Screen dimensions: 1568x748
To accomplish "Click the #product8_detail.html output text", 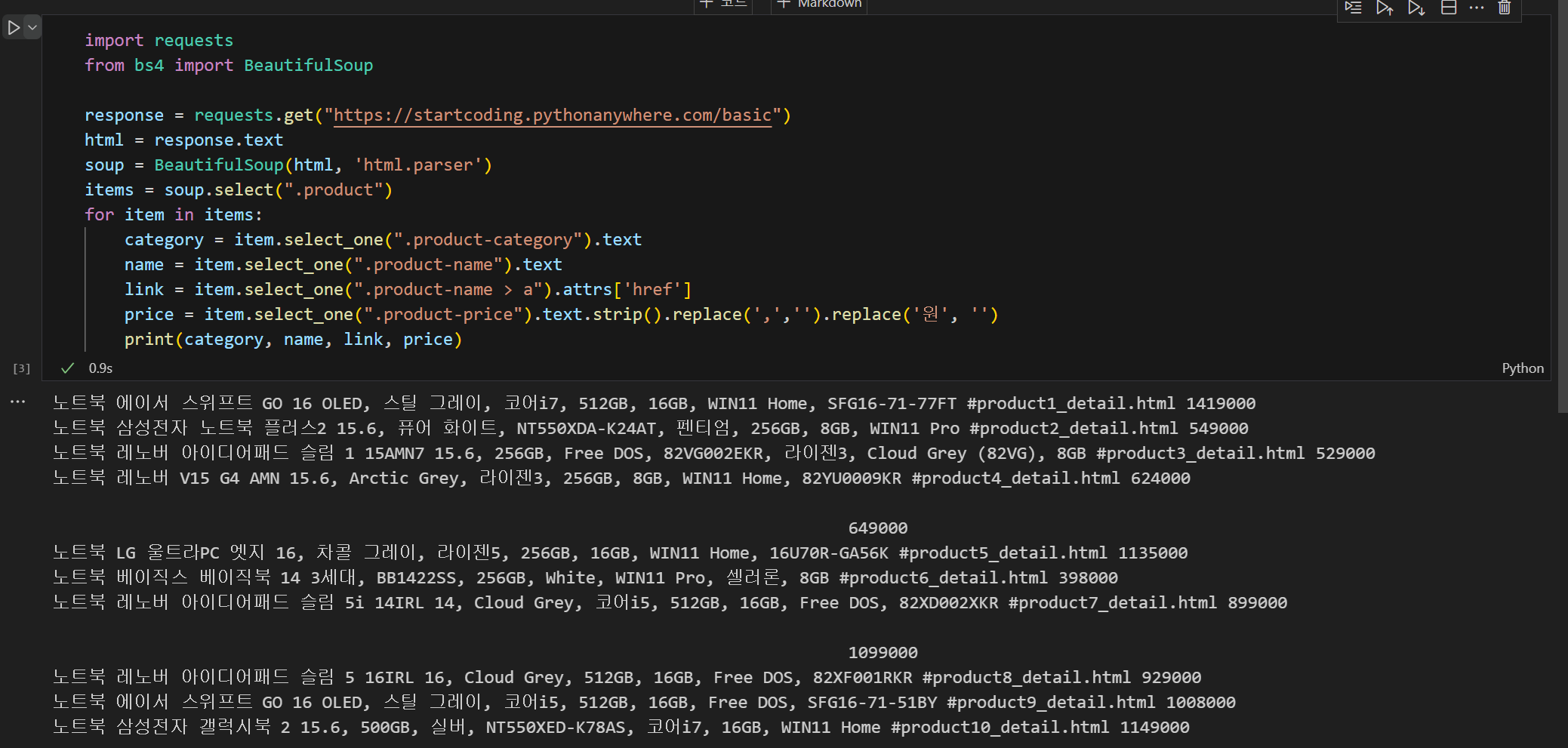I will (1027, 678).
